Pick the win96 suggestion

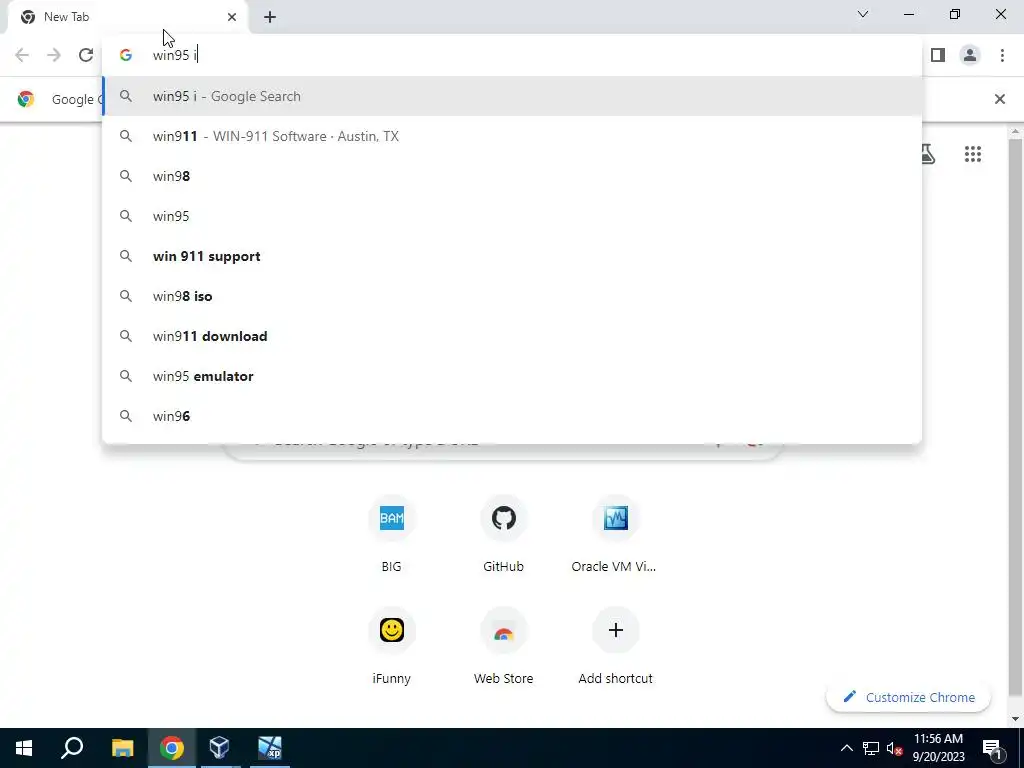tap(512, 416)
